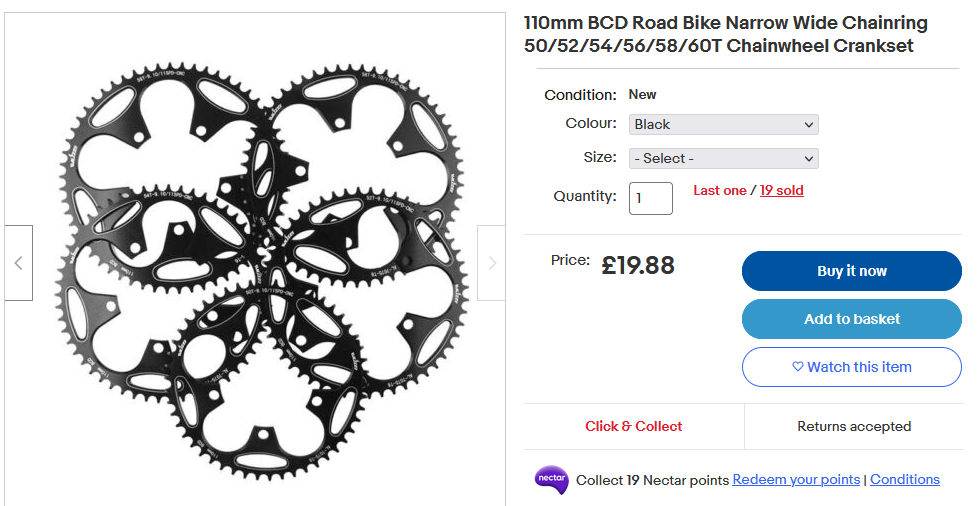Expand the Size dropdown
The height and width of the screenshot is (506, 979).
tap(724, 158)
